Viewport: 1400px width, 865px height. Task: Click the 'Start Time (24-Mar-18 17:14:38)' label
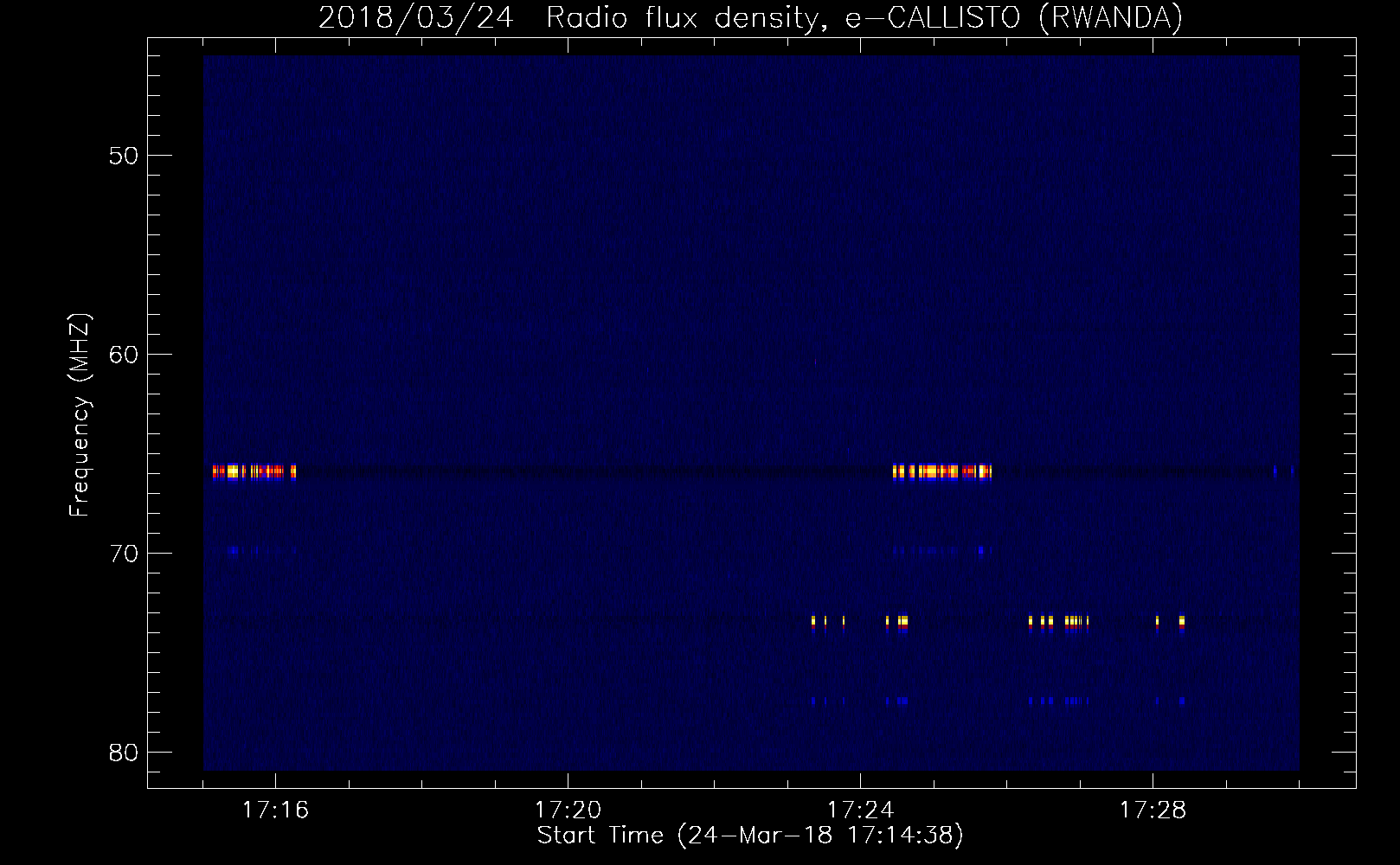click(750, 835)
